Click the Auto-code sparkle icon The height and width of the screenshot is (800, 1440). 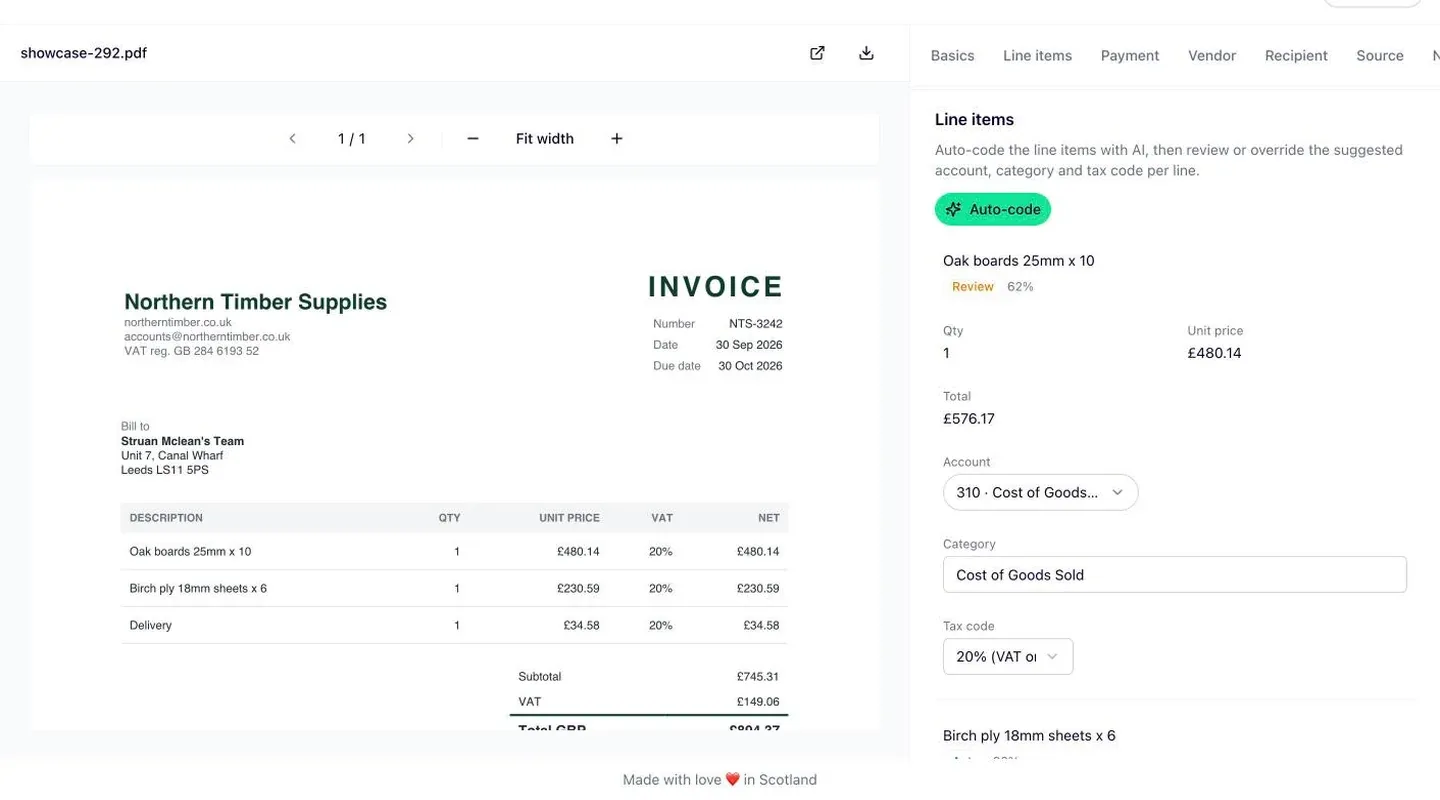[953, 209]
